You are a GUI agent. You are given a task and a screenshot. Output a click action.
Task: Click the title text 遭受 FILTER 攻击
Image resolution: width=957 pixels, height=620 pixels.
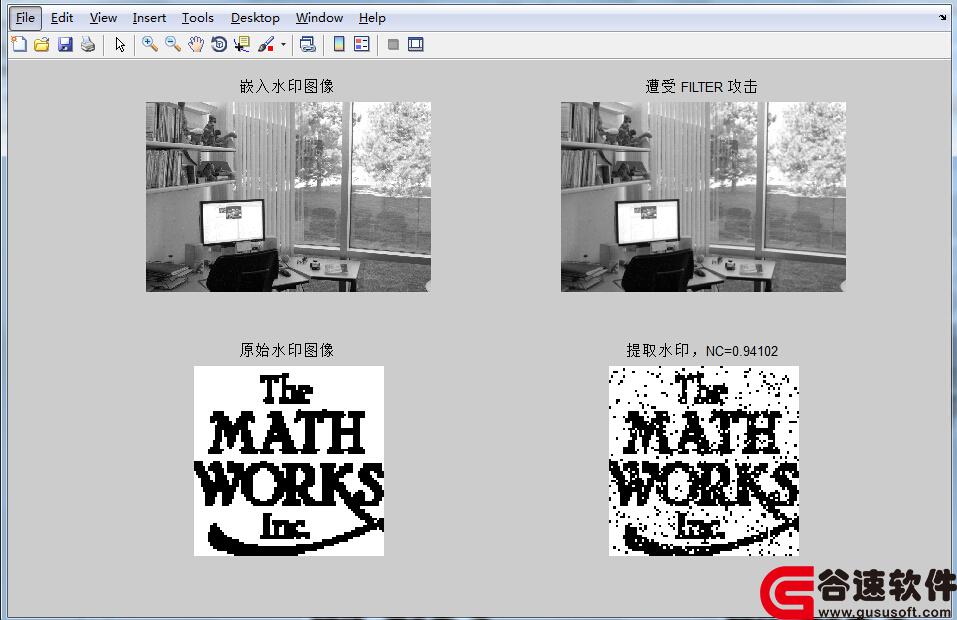[701, 87]
